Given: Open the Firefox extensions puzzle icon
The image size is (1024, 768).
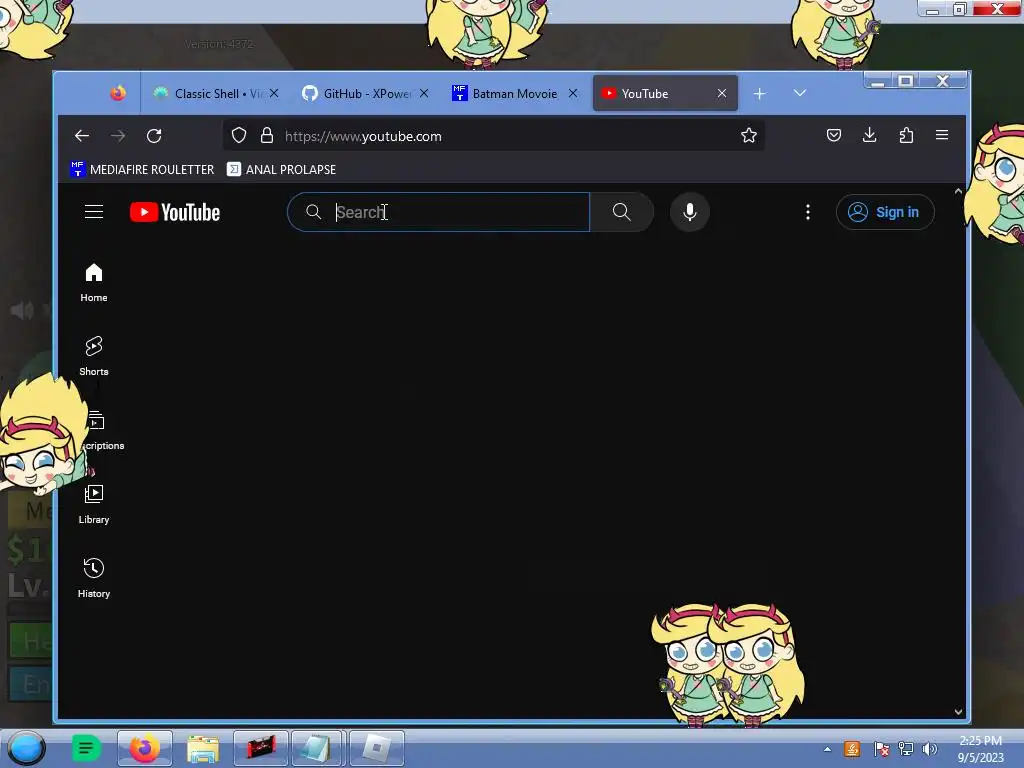Looking at the screenshot, I should [x=906, y=135].
